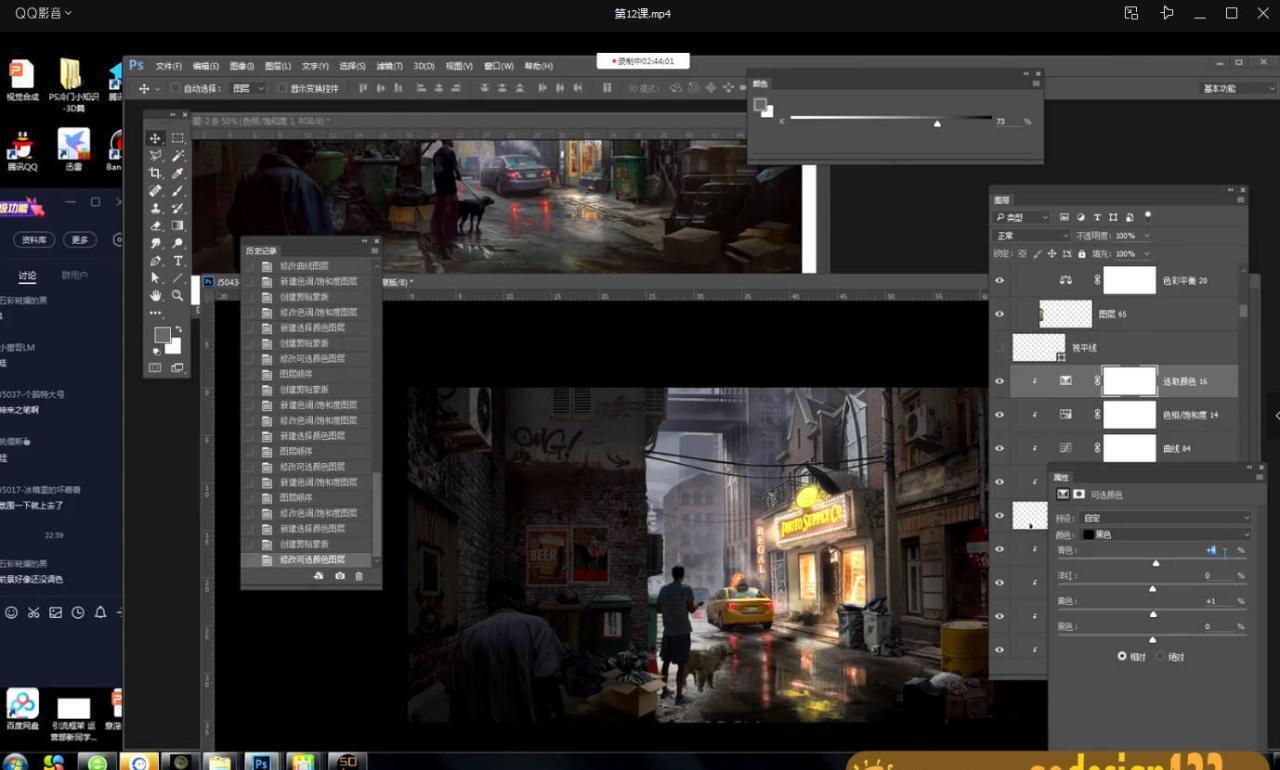The image size is (1280, 770).
Task: Click the 基本功能 workspace switcher
Action: (1224, 88)
